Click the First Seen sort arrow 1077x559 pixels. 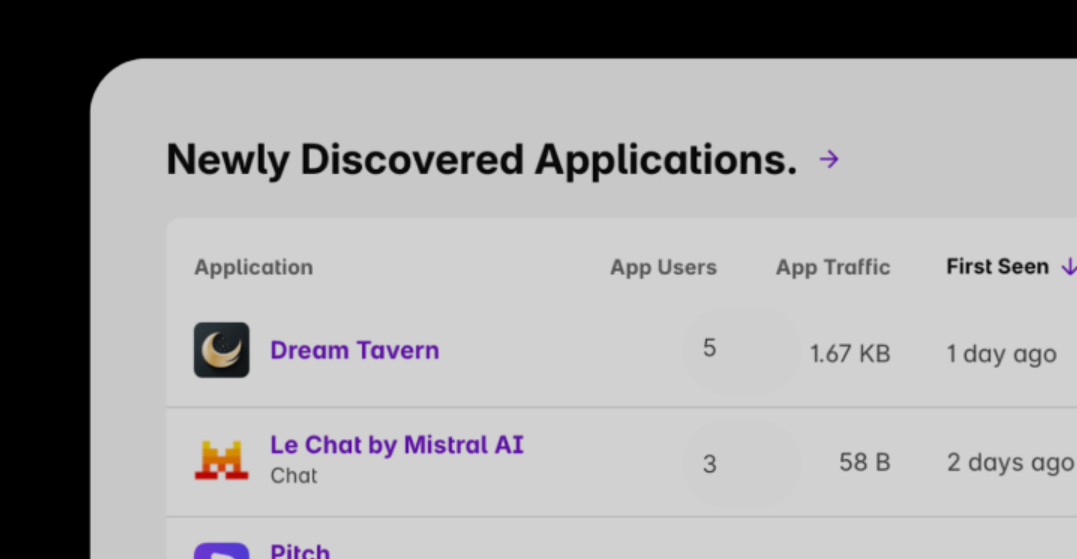[x=1068, y=266]
